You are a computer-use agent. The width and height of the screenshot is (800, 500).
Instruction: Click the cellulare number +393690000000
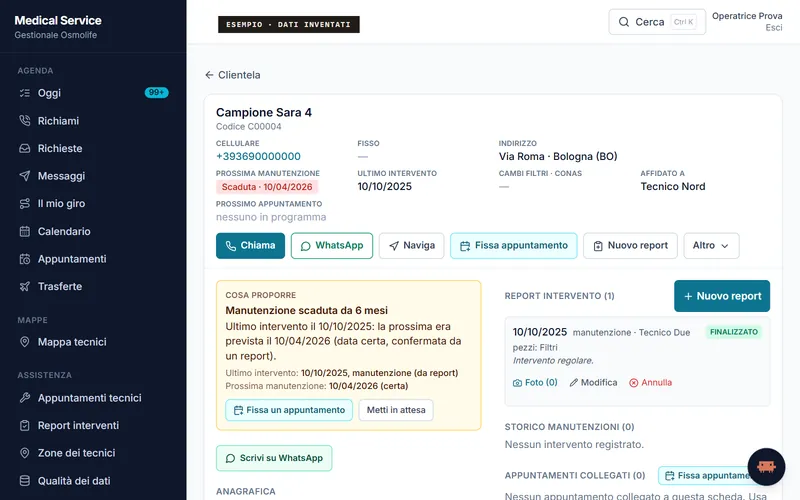click(x=258, y=156)
